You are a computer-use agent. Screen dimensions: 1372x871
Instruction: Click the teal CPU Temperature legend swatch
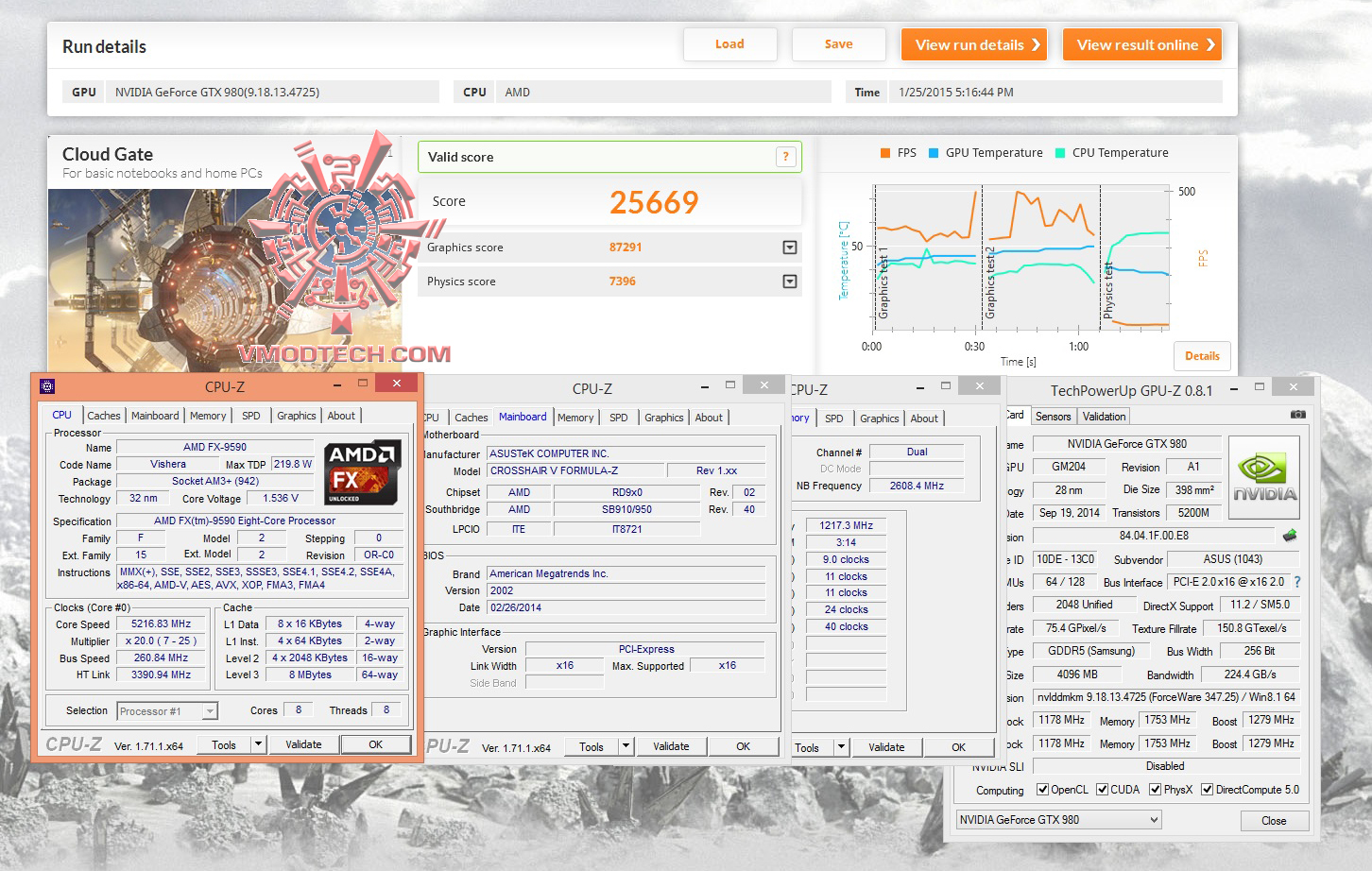tap(1060, 153)
